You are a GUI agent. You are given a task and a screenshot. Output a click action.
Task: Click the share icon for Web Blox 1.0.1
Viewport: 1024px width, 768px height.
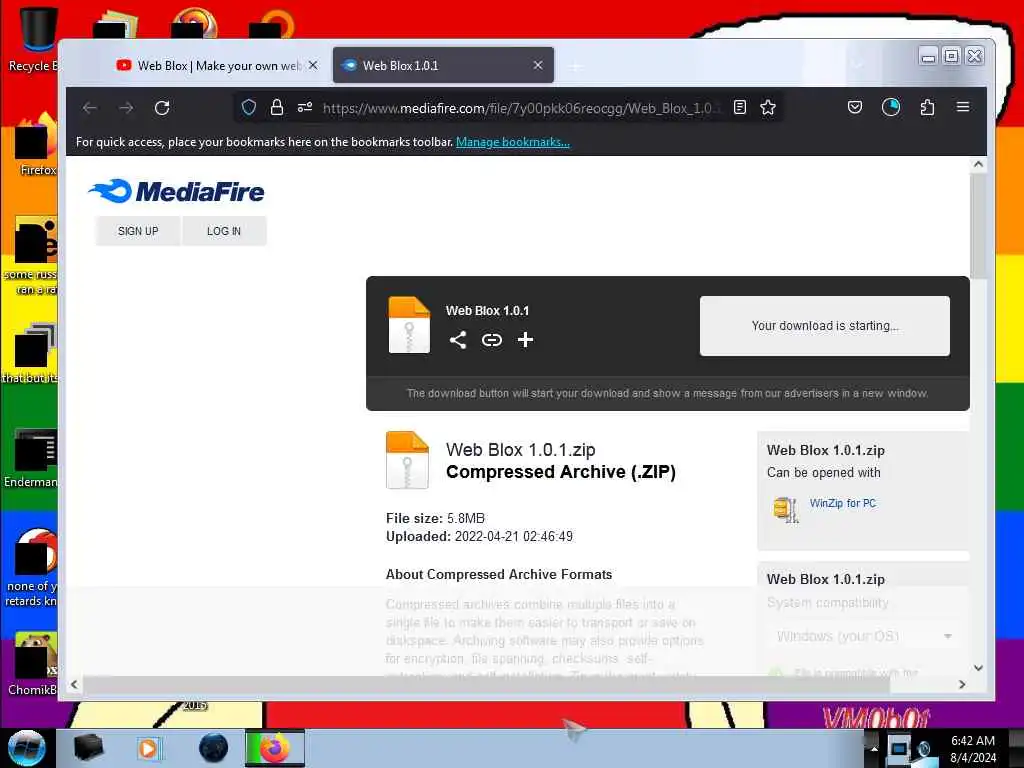tap(458, 340)
